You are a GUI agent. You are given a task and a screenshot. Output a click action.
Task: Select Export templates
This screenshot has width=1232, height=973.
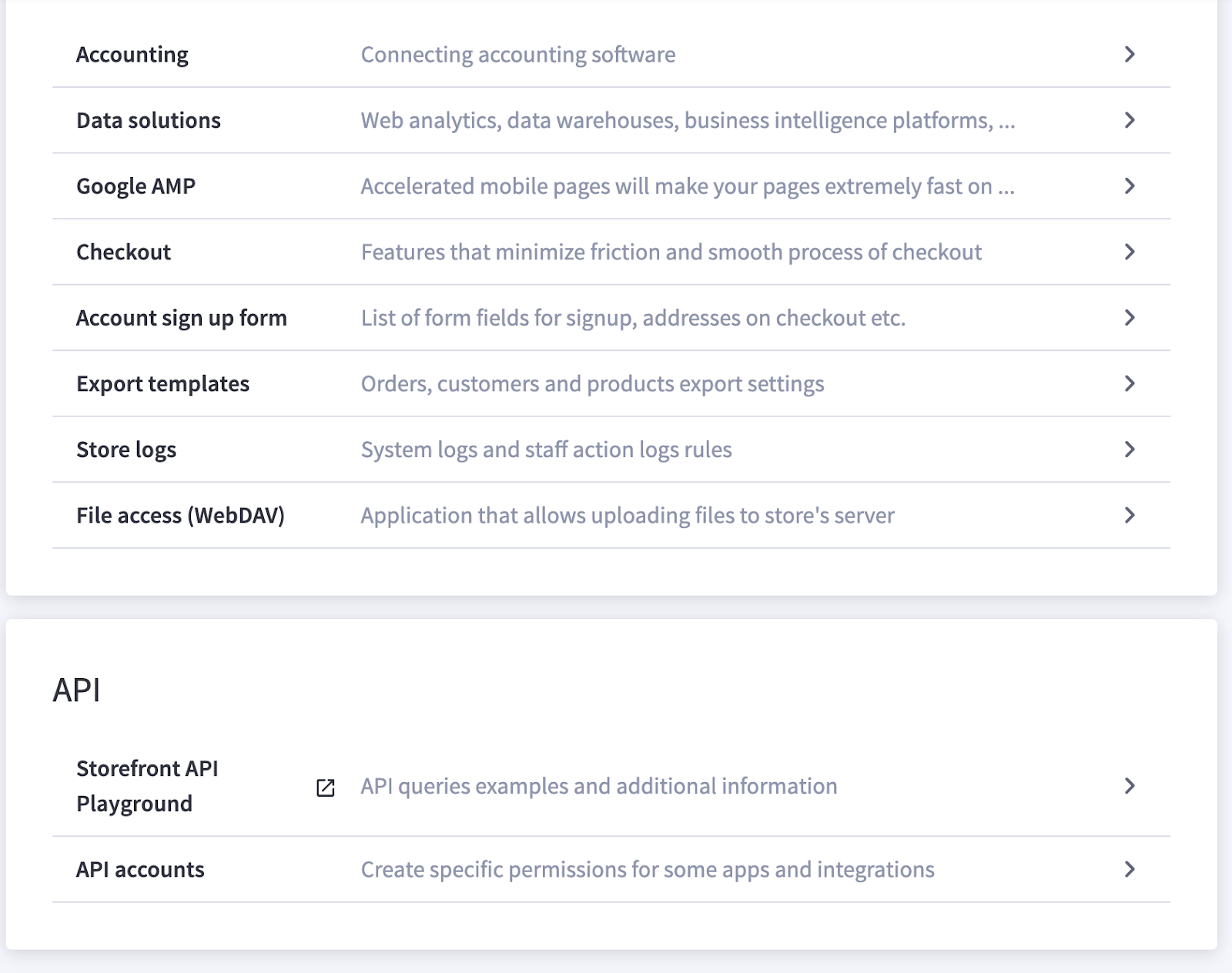click(163, 383)
